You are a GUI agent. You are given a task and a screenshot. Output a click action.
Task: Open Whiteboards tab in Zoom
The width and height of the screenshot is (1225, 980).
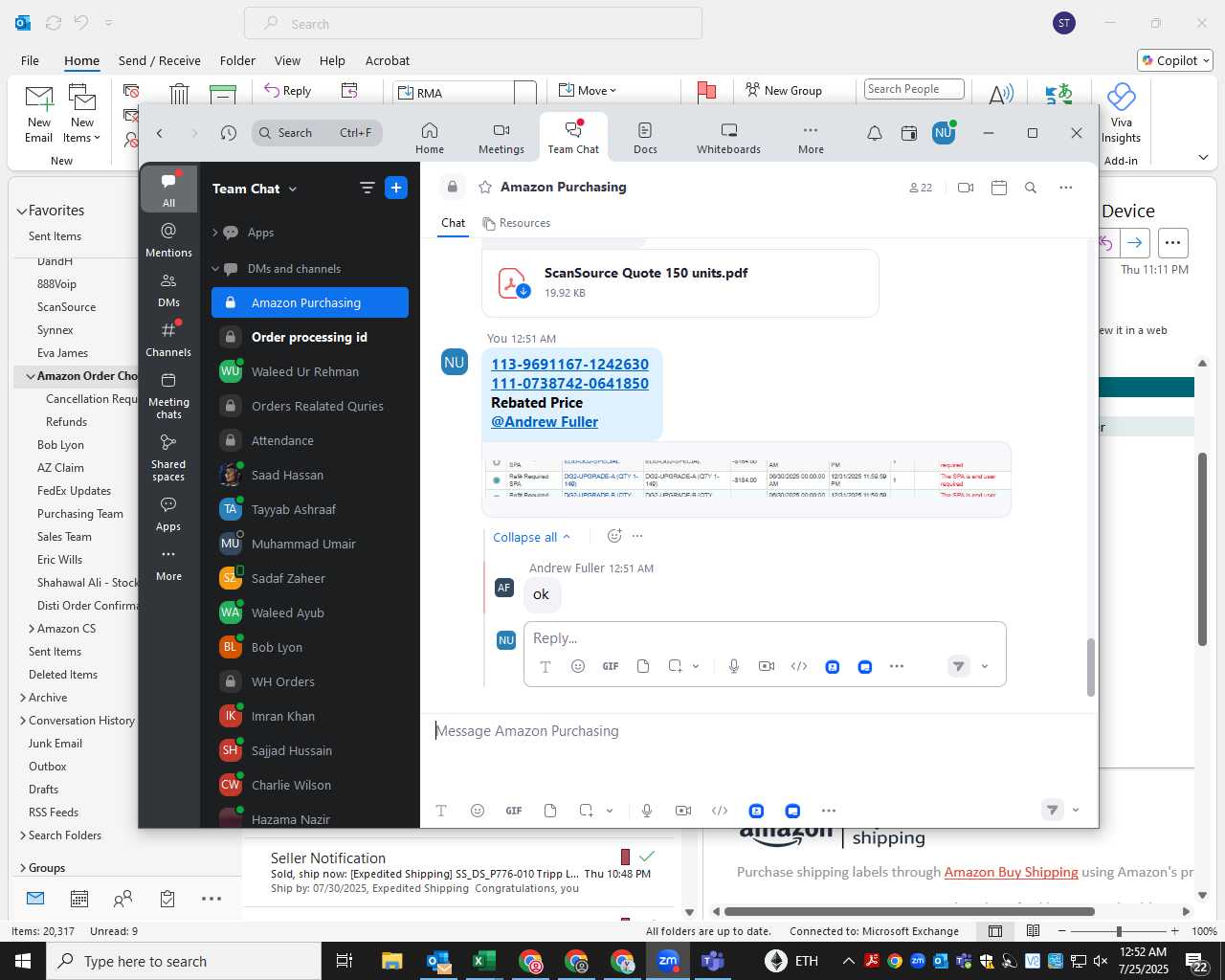728,138
